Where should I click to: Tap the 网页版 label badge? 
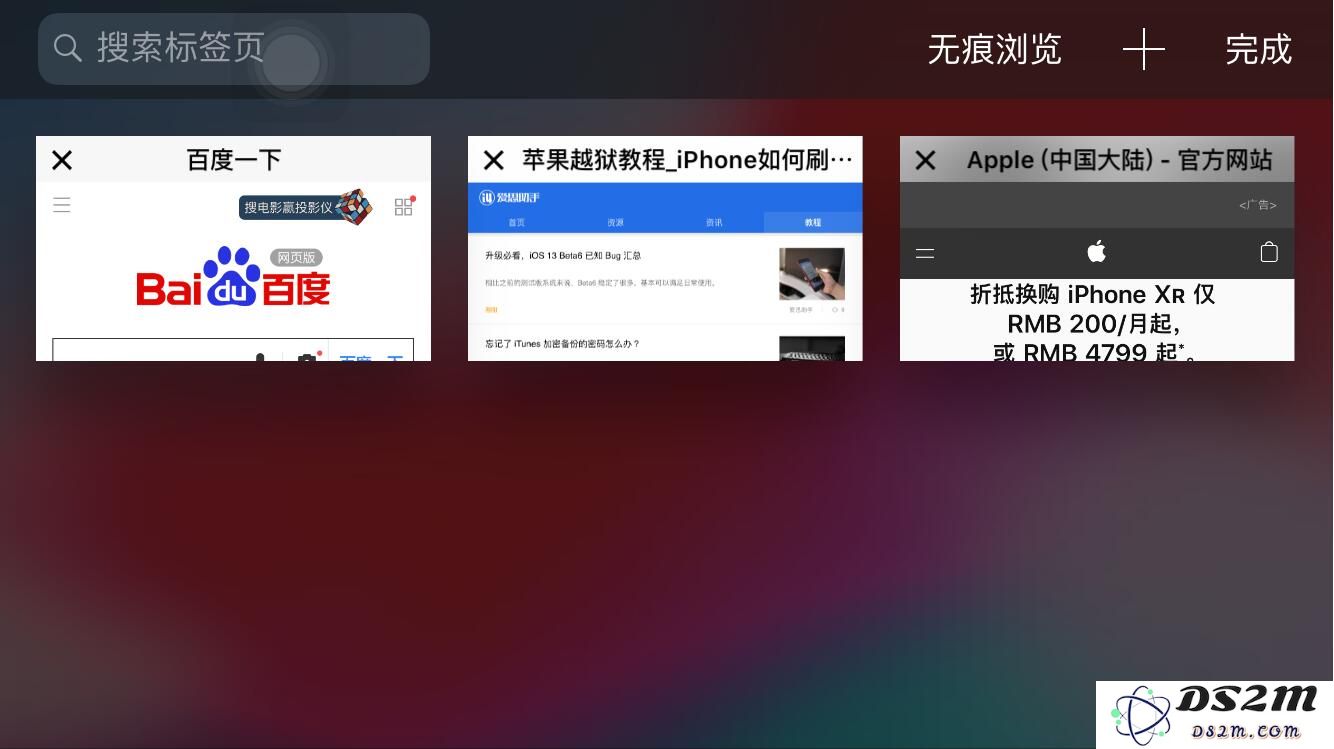[296, 257]
